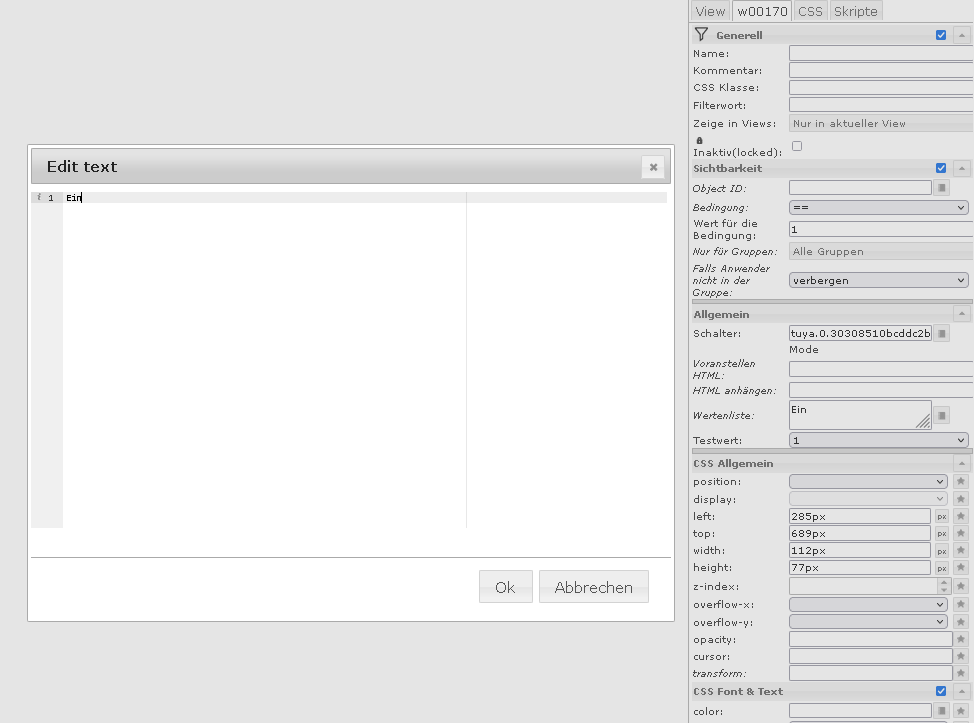Click the star icon next to opacity
This screenshot has height=723, width=974.
961,639
